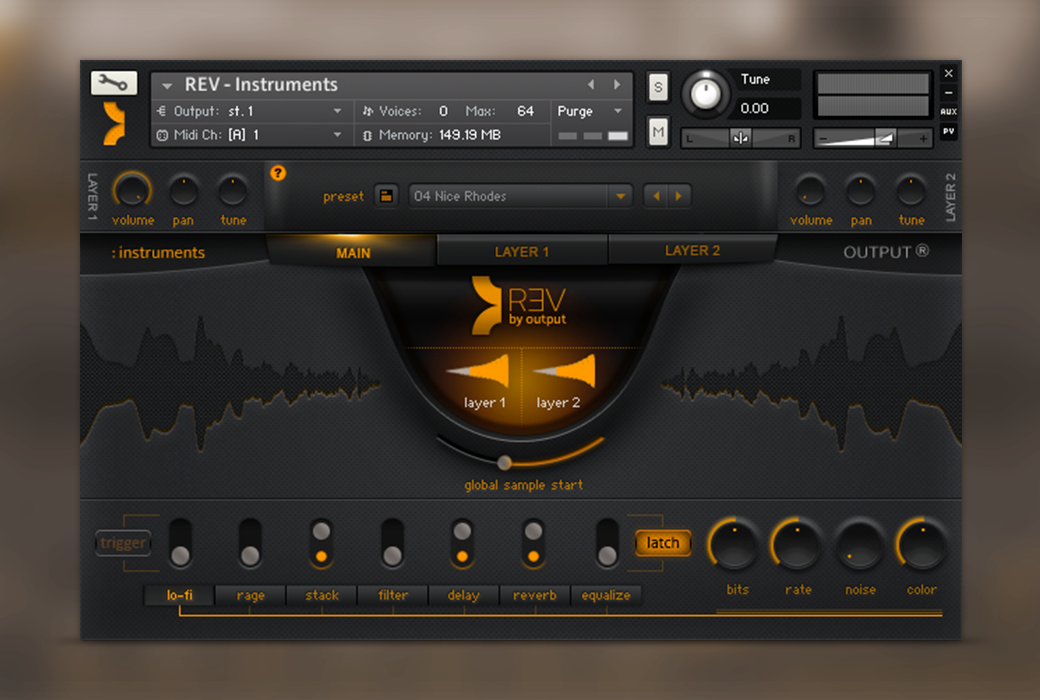This screenshot has width=1040, height=700.
Task: Click the bits knob
Action: 734,545
